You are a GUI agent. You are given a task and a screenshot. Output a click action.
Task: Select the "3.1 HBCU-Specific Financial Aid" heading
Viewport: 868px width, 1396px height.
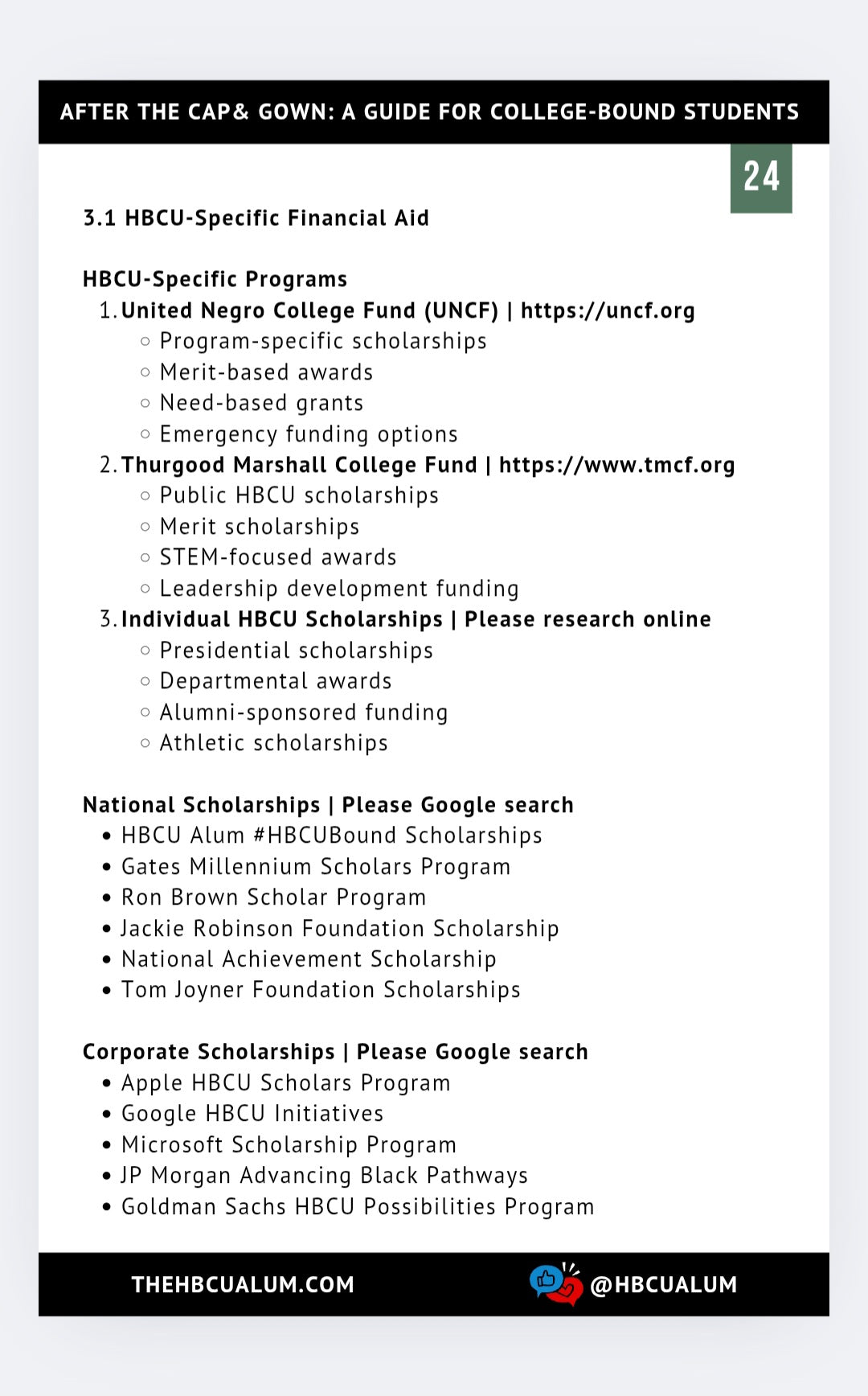(x=256, y=218)
